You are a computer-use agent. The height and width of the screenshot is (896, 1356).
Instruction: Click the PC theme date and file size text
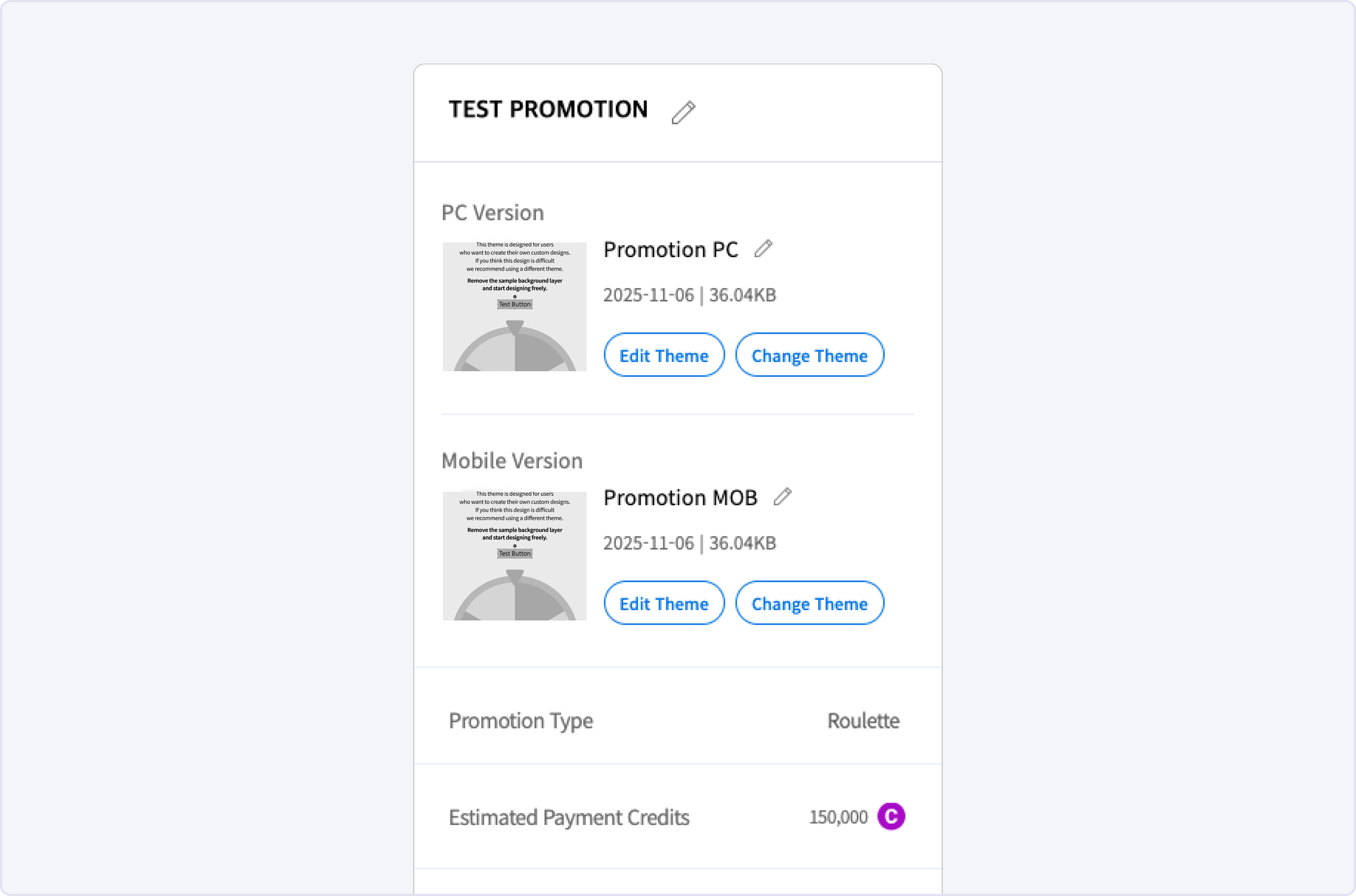tap(689, 295)
